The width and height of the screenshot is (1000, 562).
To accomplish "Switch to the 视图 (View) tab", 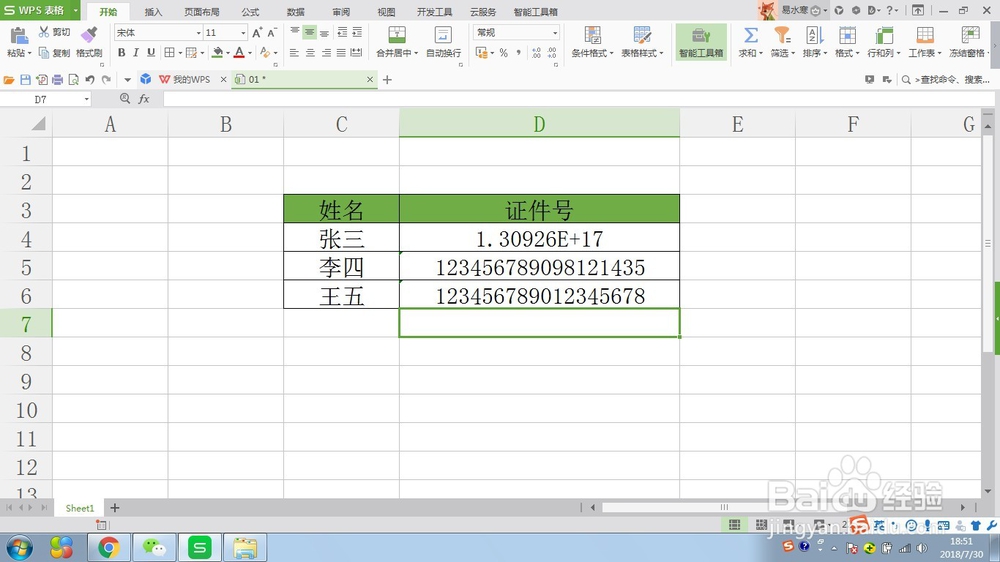I will [386, 11].
